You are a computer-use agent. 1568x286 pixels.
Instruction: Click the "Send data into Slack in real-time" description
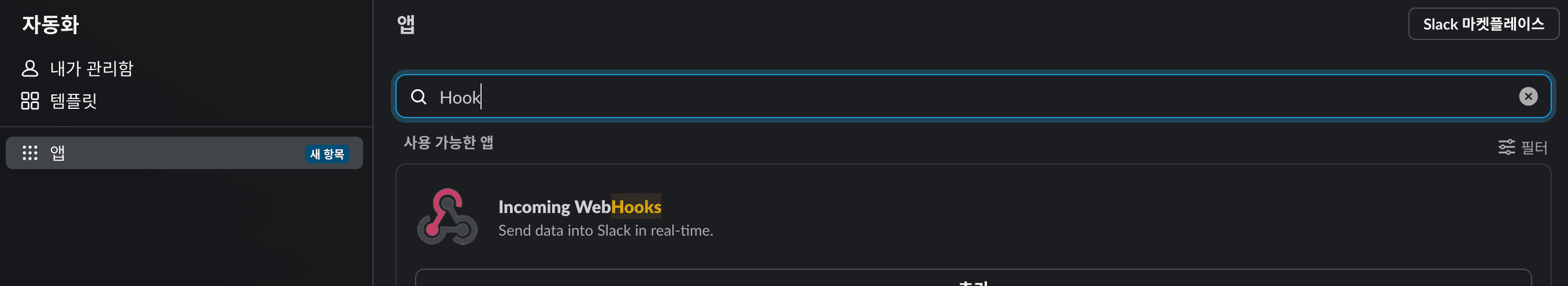coord(606,230)
